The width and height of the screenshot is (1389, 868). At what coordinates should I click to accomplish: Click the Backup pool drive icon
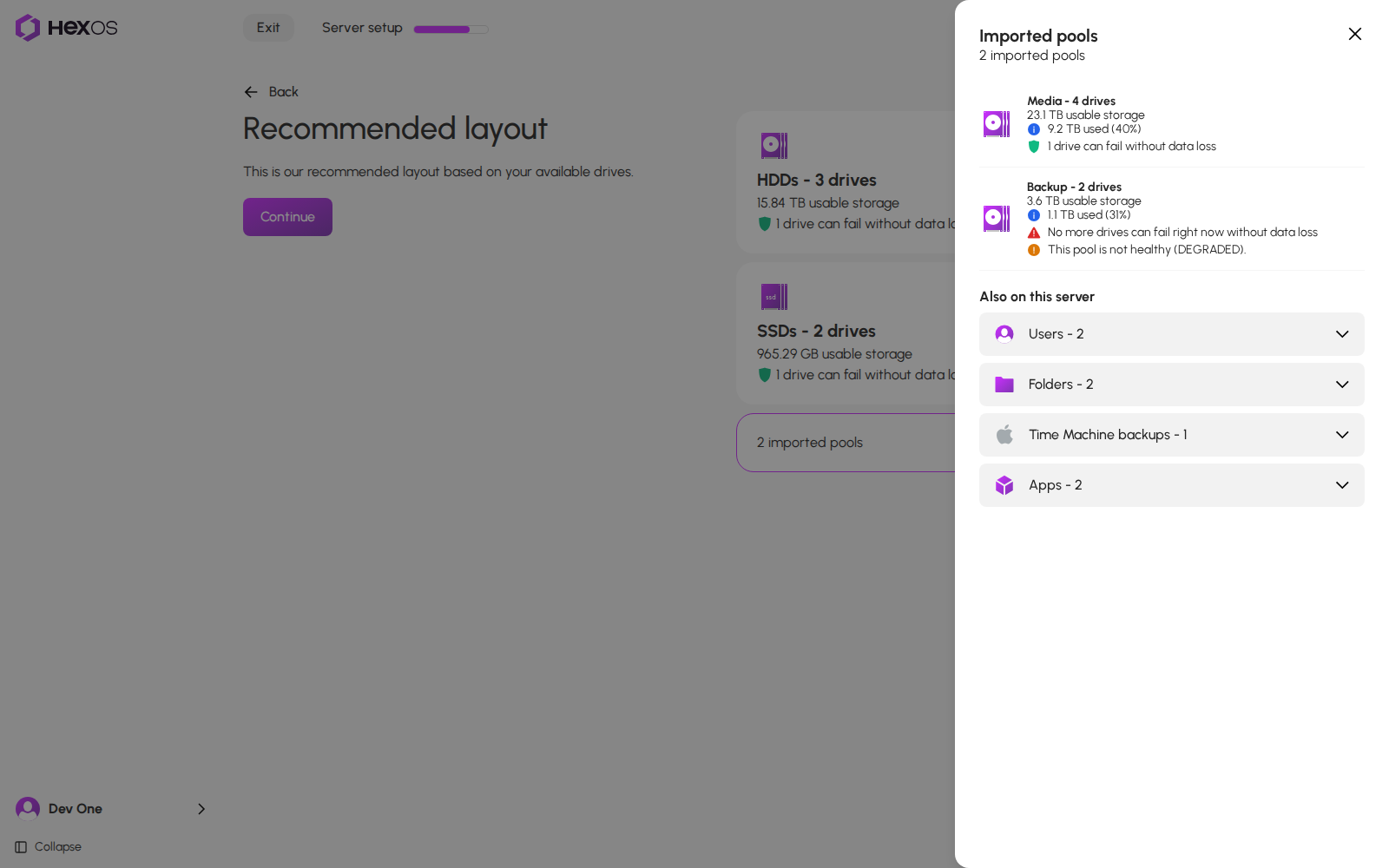pyautogui.click(x=997, y=219)
